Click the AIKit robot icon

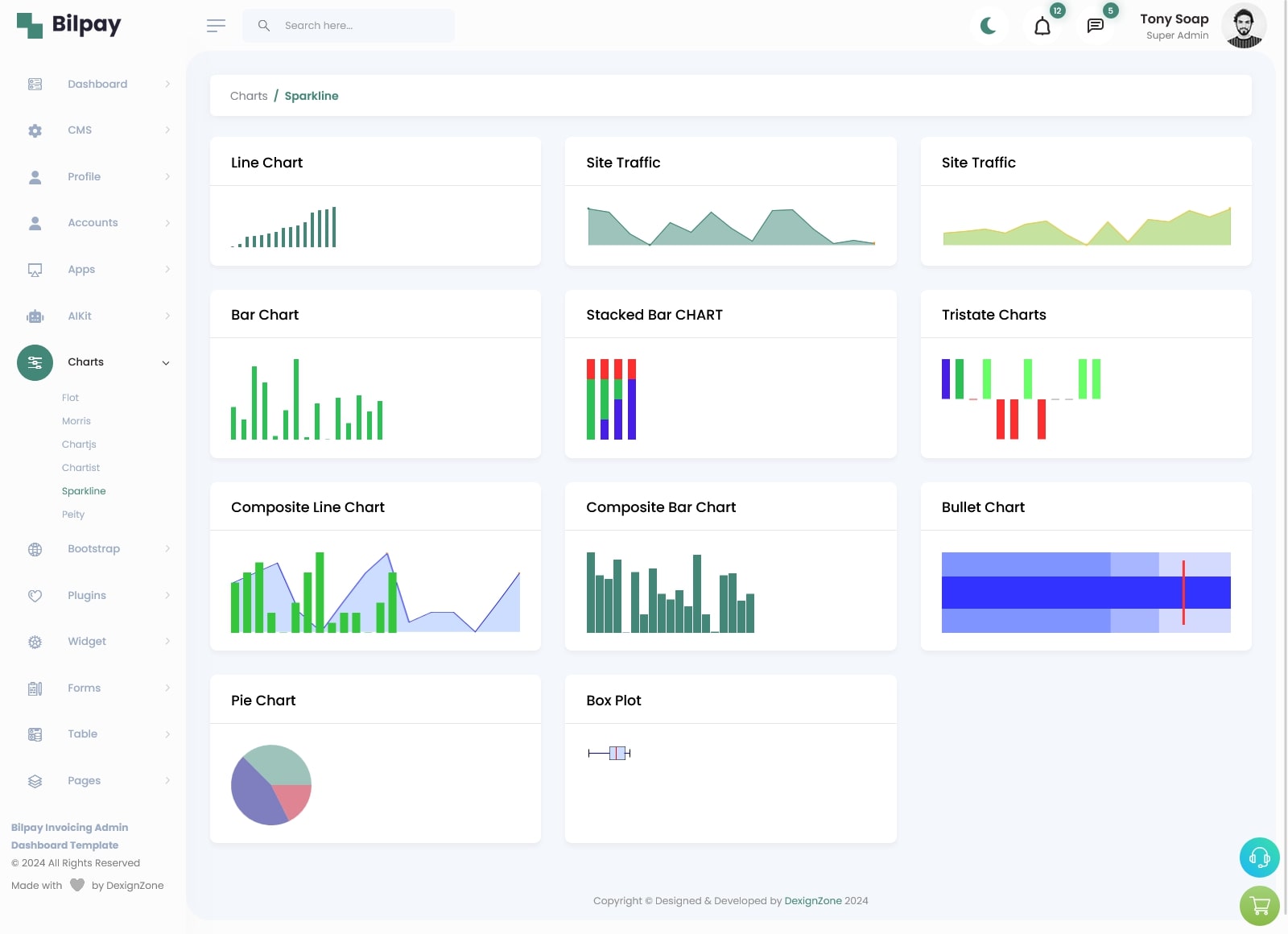point(35,316)
